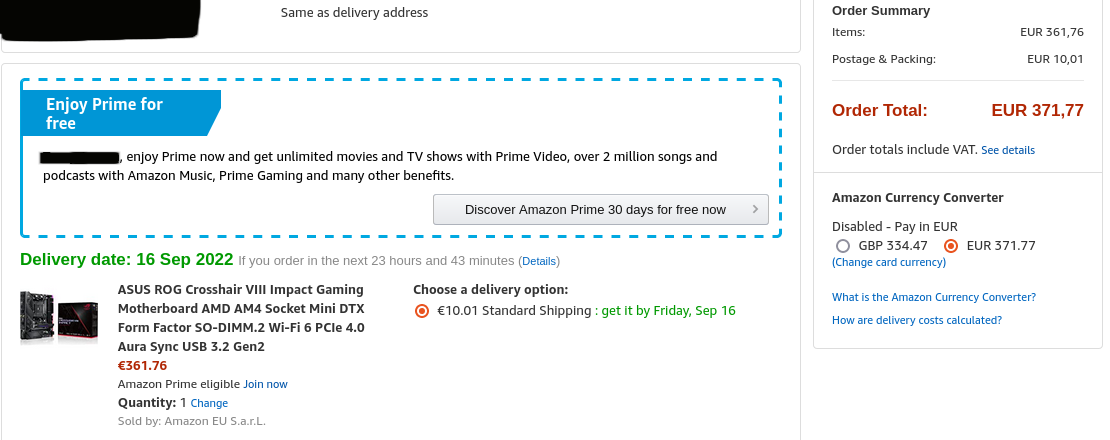Image resolution: width=1110 pixels, height=440 pixels.
Task: Select €10.01 Standard Shipping radio option
Action: click(421, 311)
